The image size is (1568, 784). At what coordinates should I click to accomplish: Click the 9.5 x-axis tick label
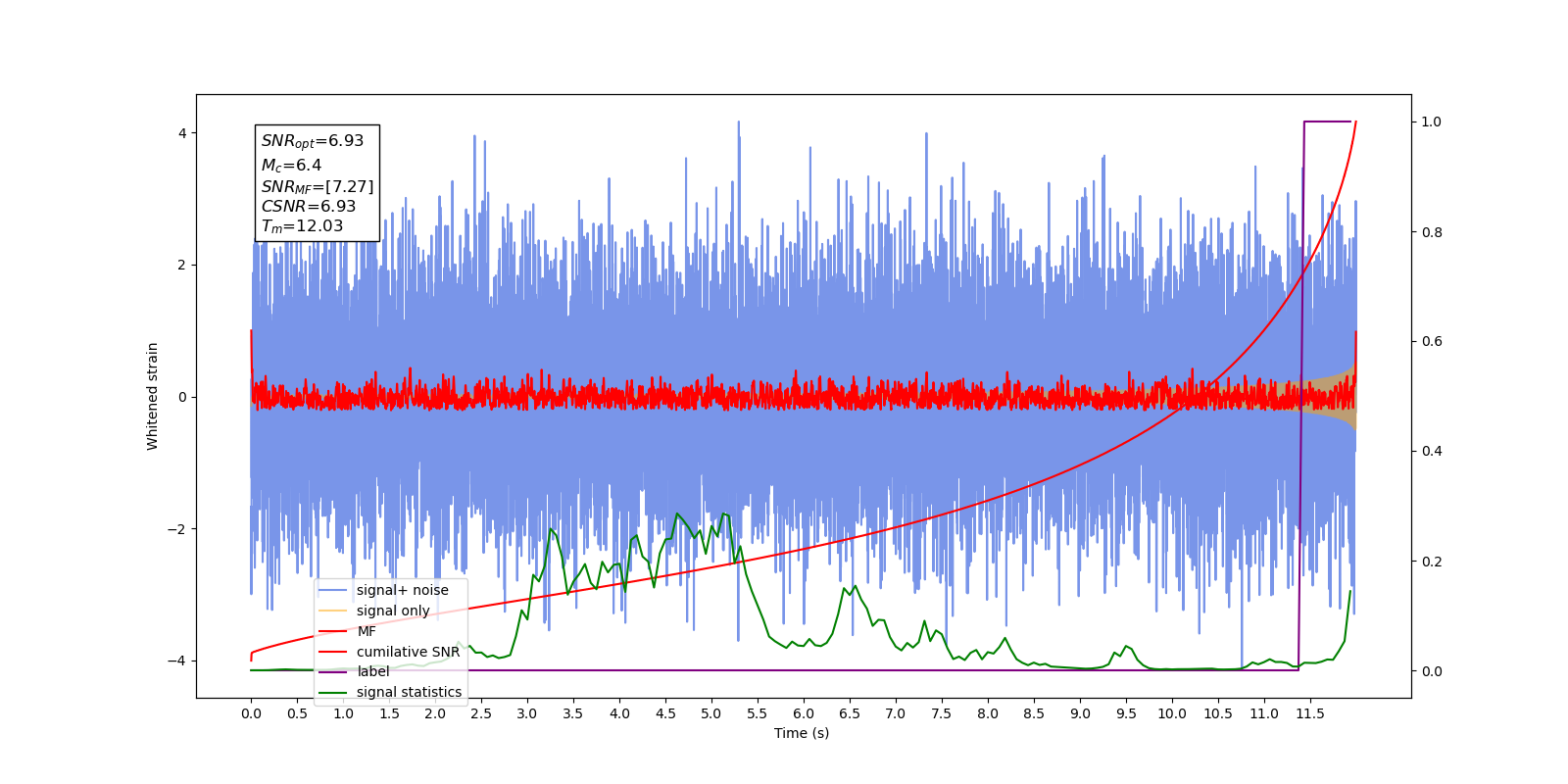tap(1126, 713)
